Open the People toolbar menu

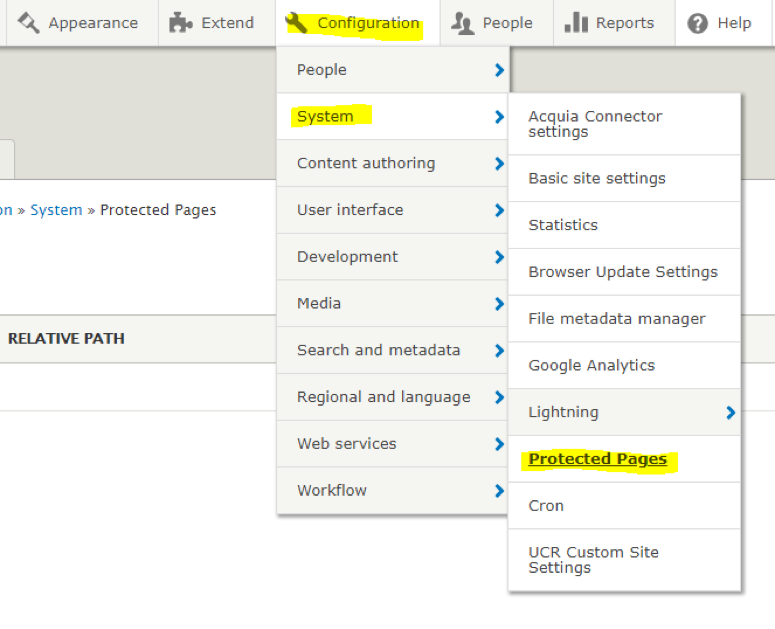(x=497, y=23)
